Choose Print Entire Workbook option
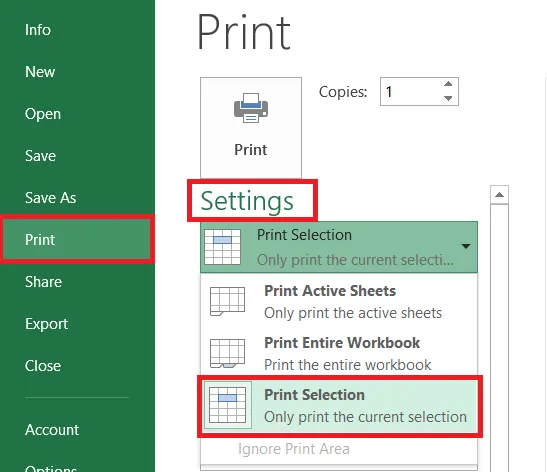The width and height of the screenshot is (547, 472). coord(339,353)
